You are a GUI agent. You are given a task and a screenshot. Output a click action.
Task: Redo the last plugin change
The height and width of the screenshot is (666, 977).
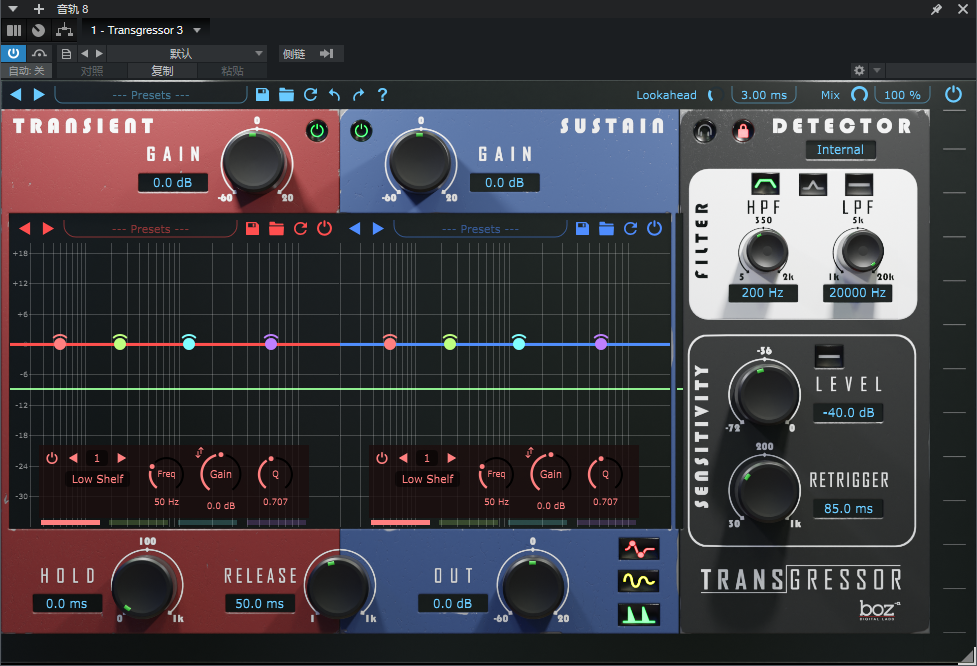pos(358,95)
